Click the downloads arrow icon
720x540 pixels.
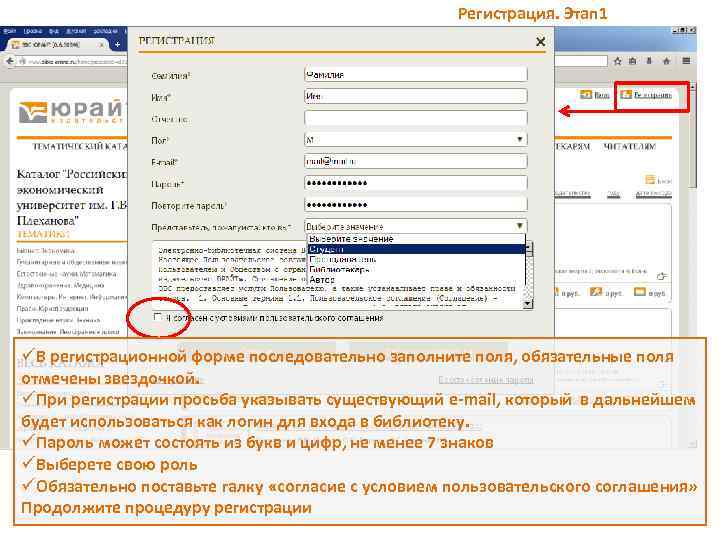tap(649, 61)
